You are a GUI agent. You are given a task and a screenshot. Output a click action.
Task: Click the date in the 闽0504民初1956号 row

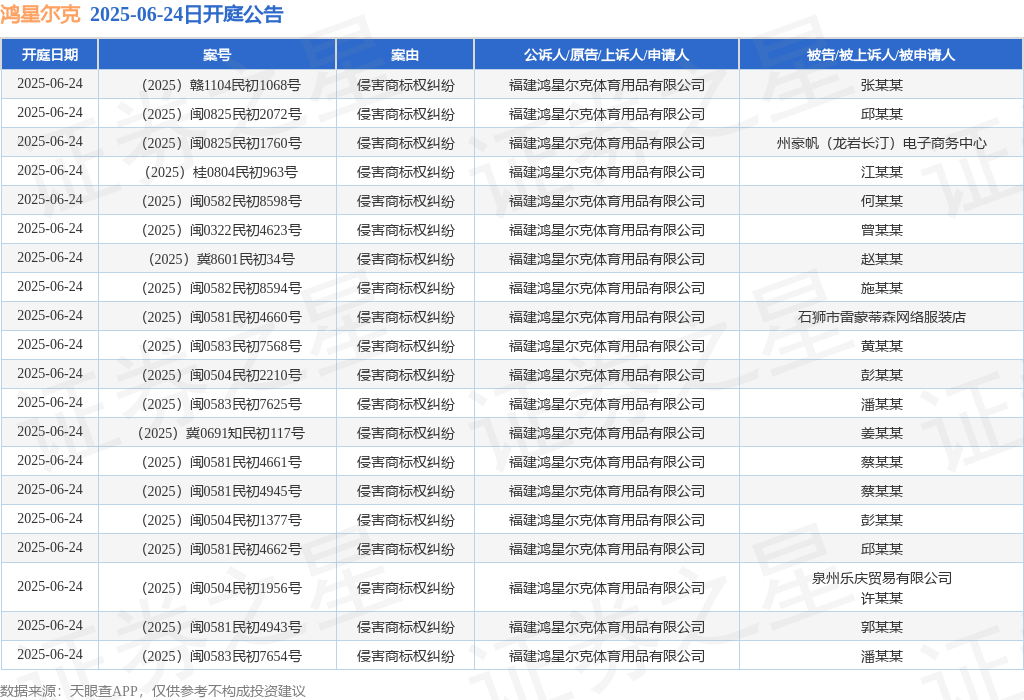coord(50,586)
